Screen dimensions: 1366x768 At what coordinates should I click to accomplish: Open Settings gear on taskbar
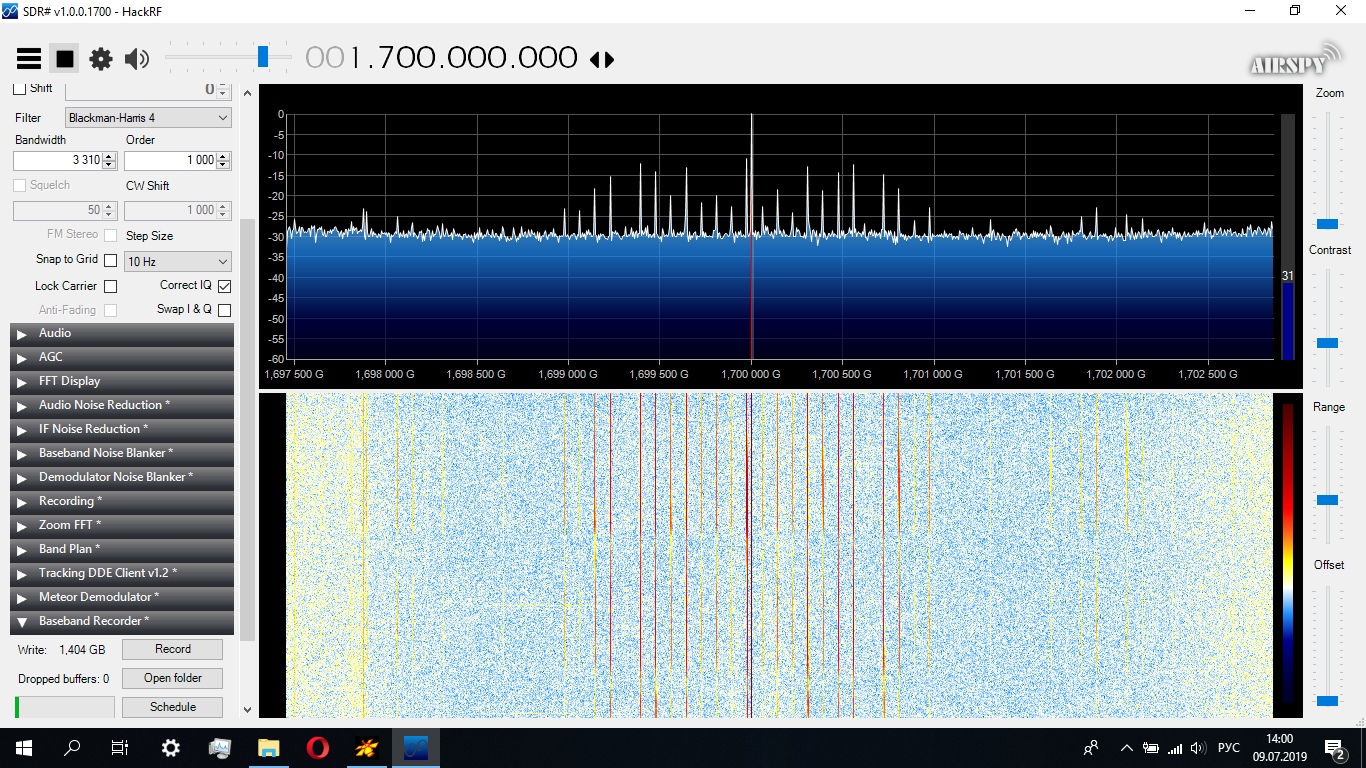[171, 748]
